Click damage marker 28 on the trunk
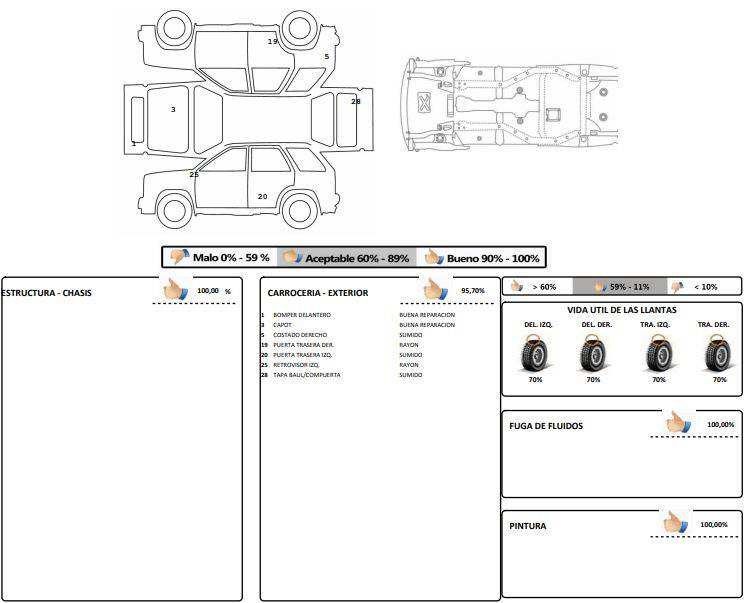The image size is (748, 603). 356,101
